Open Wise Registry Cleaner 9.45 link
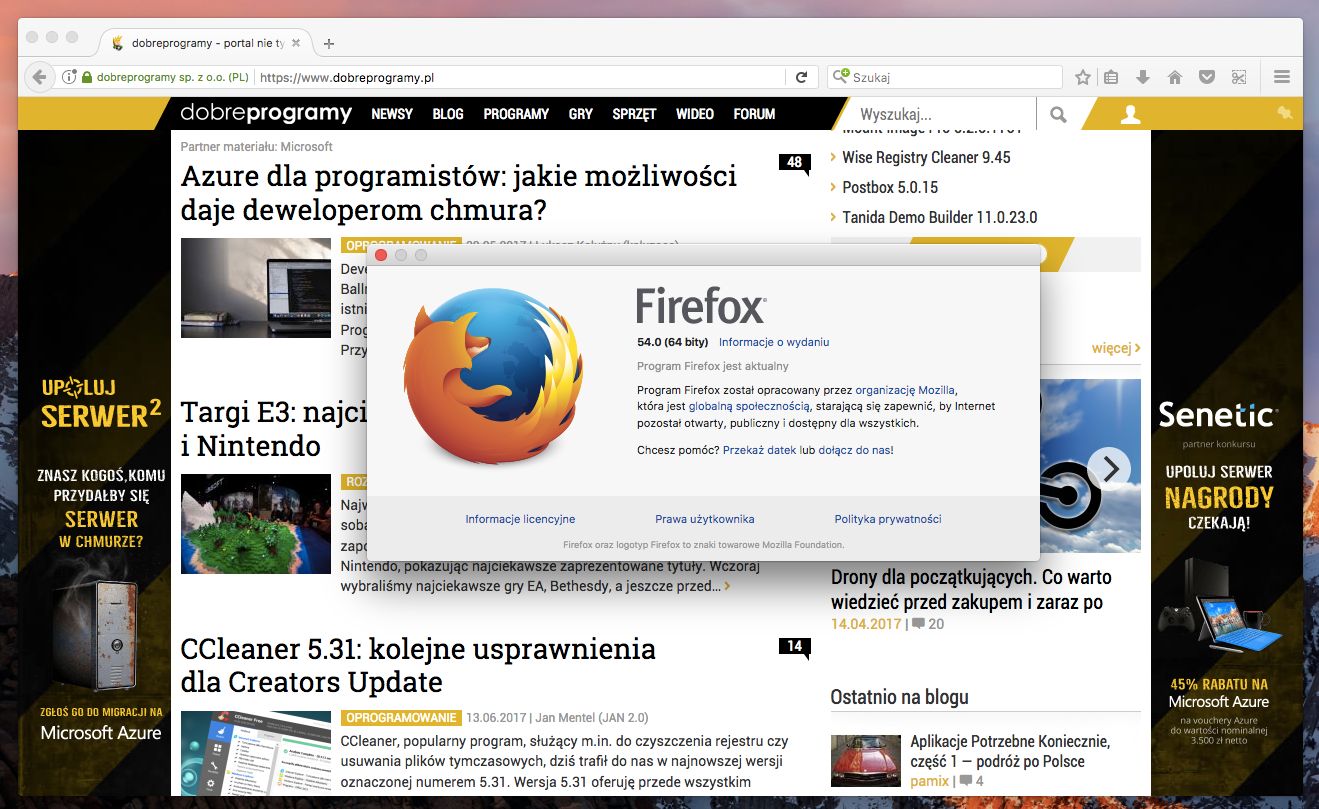 pos(926,157)
